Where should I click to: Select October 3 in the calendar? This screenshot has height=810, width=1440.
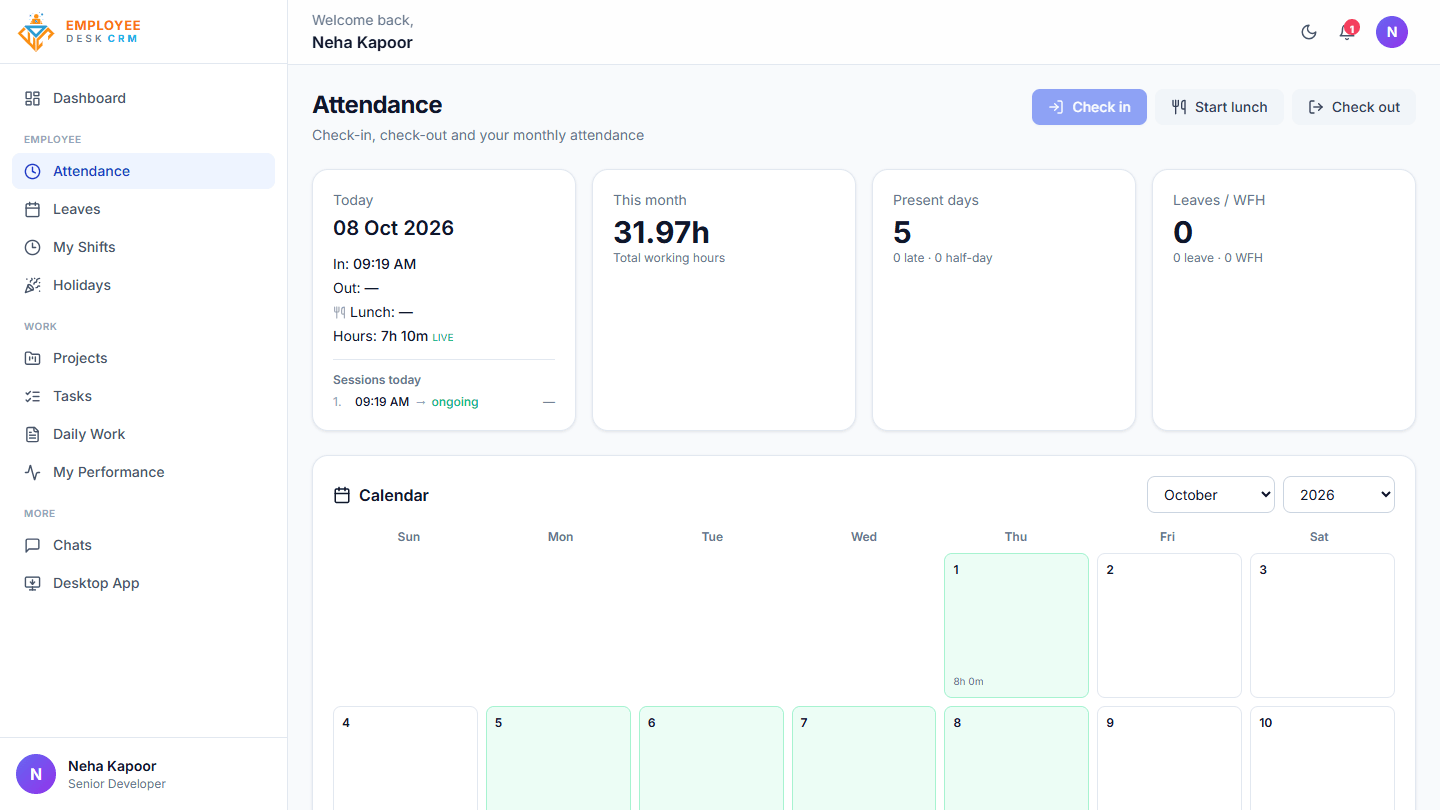[1322, 625]
